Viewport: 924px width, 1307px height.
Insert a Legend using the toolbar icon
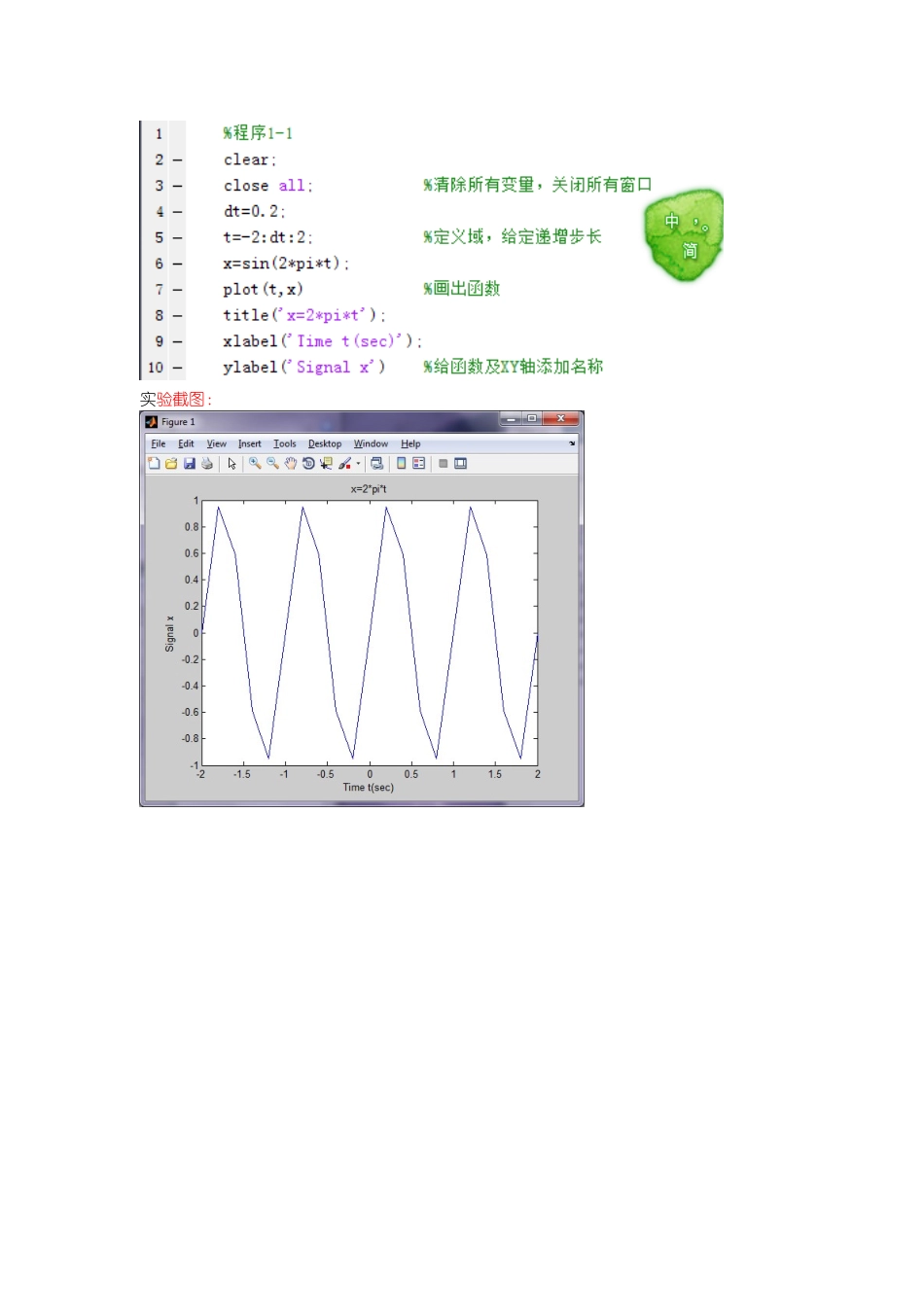tap(418, 464)
